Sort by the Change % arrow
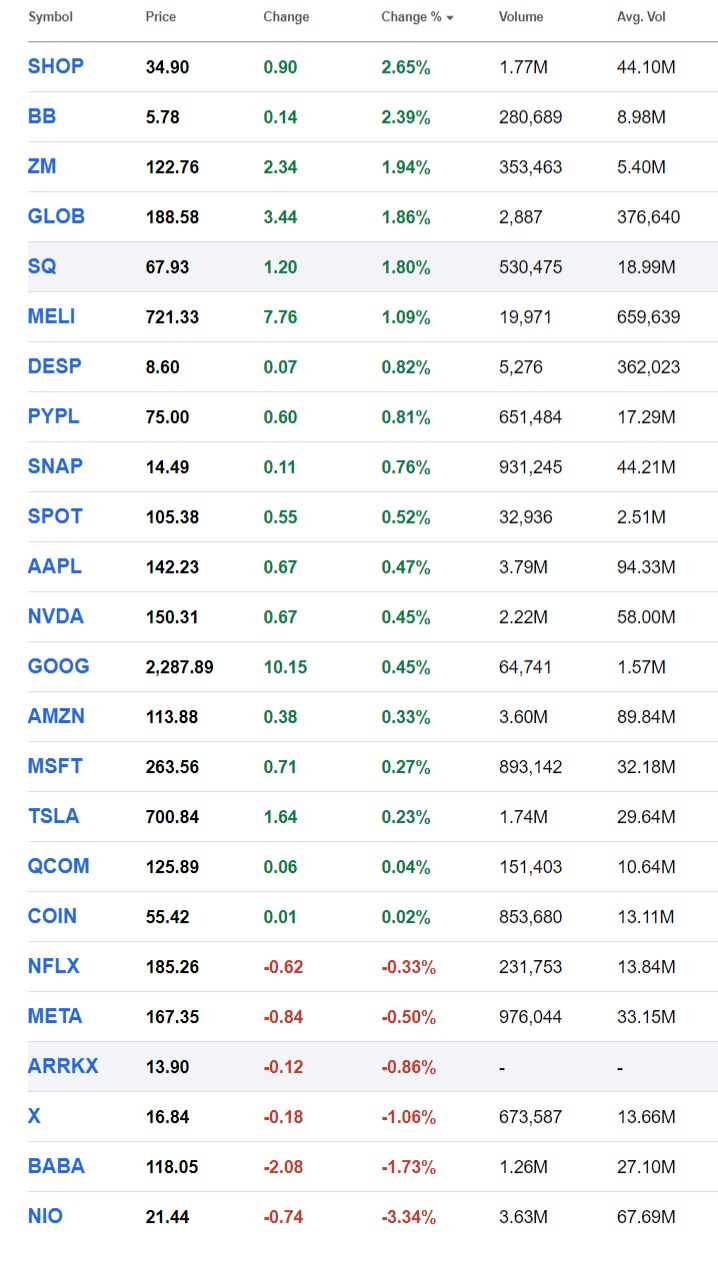 pos(450,18)
